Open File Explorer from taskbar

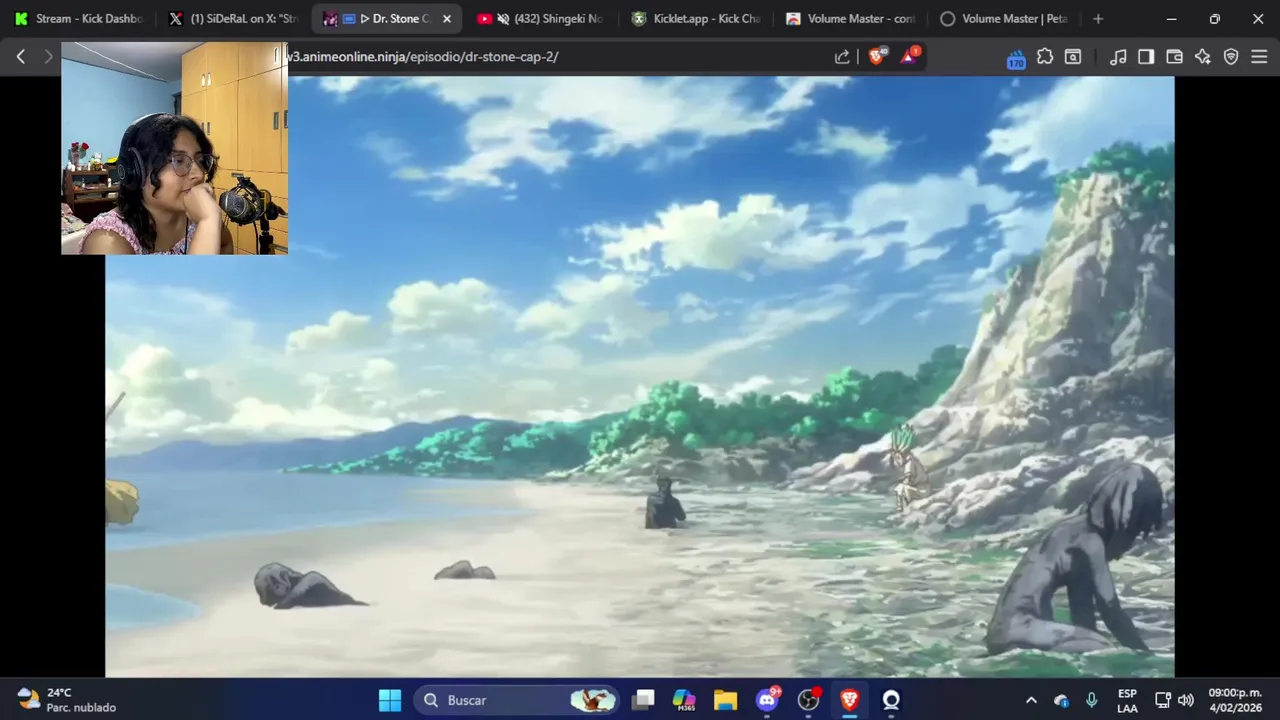[725, 700]
